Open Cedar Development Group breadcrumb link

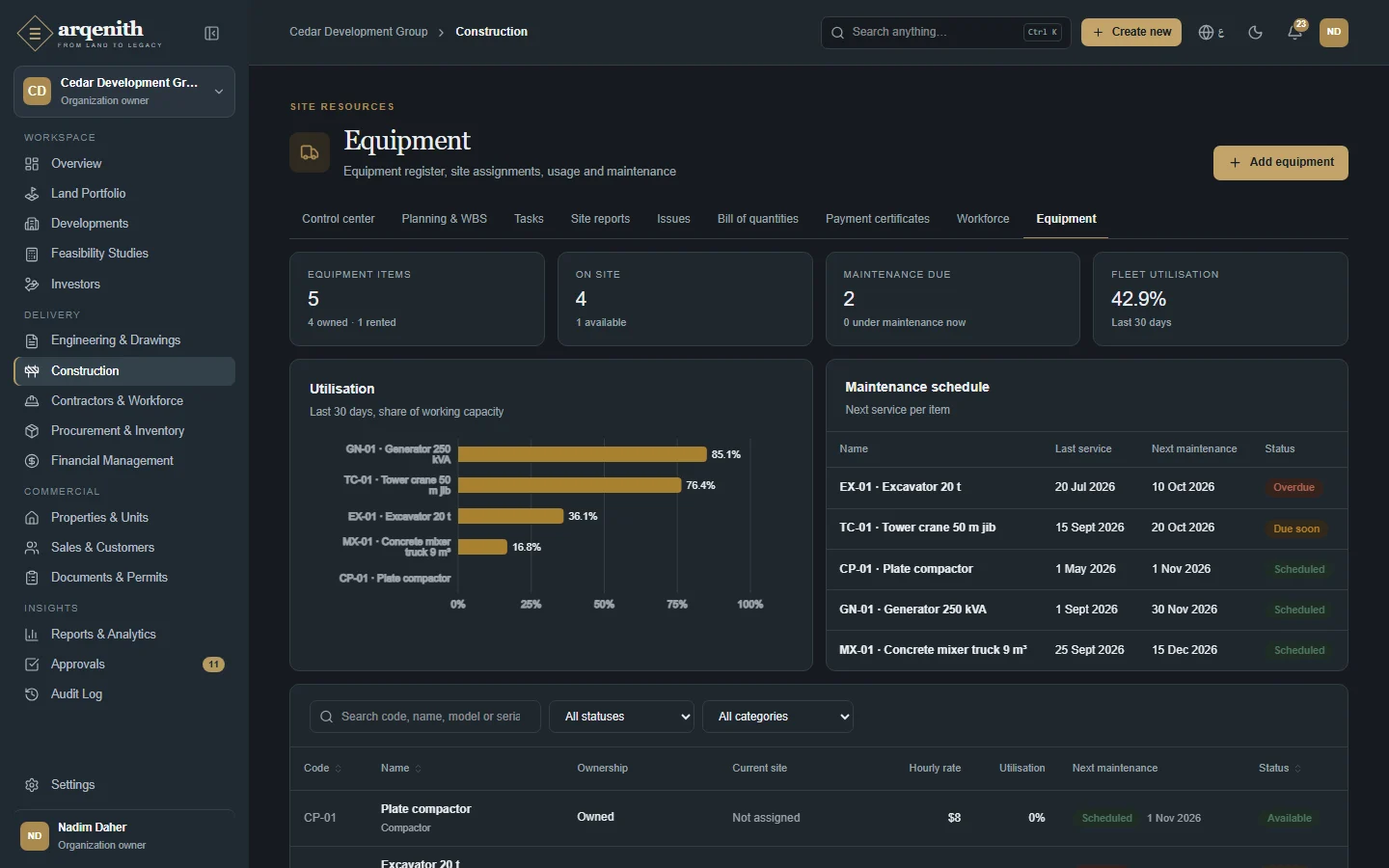point(358,32)
